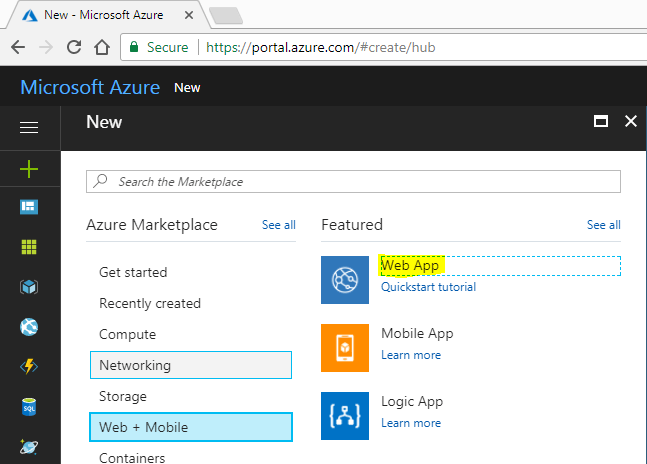Go back in the browser

(18, 47)
